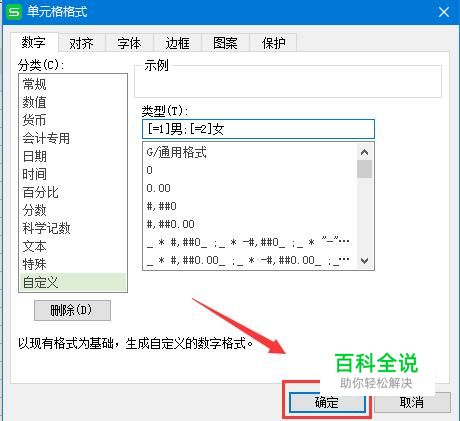
Task: Click the 类型 format code input field
Action: point(258,129)
